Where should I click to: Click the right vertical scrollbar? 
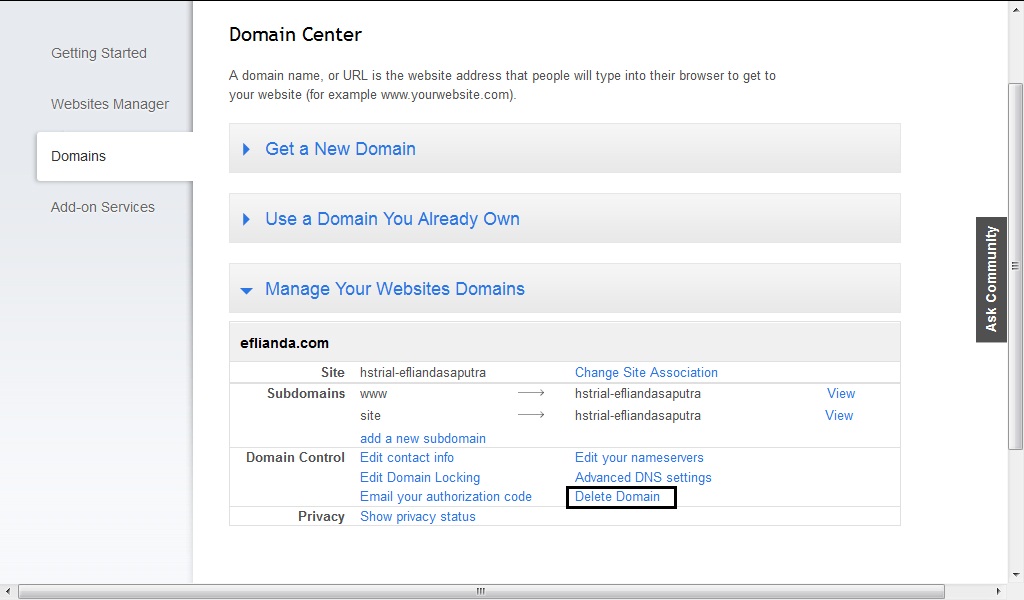1016,300
